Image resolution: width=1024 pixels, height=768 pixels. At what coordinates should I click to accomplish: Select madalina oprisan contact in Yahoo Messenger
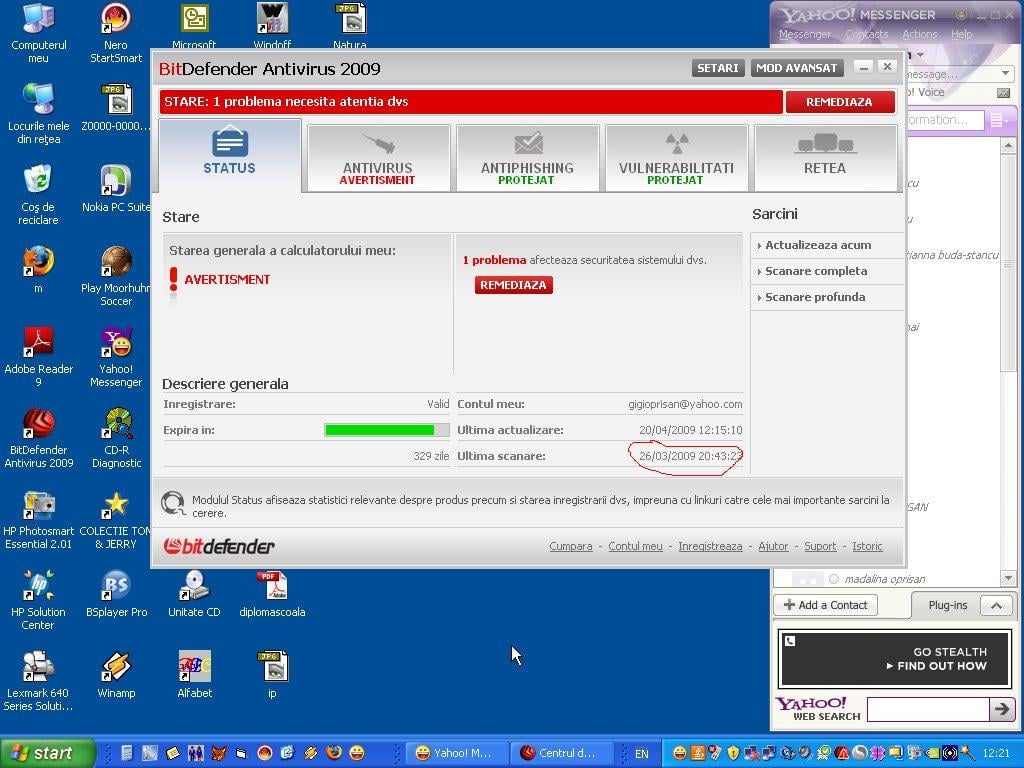point(884,579)
